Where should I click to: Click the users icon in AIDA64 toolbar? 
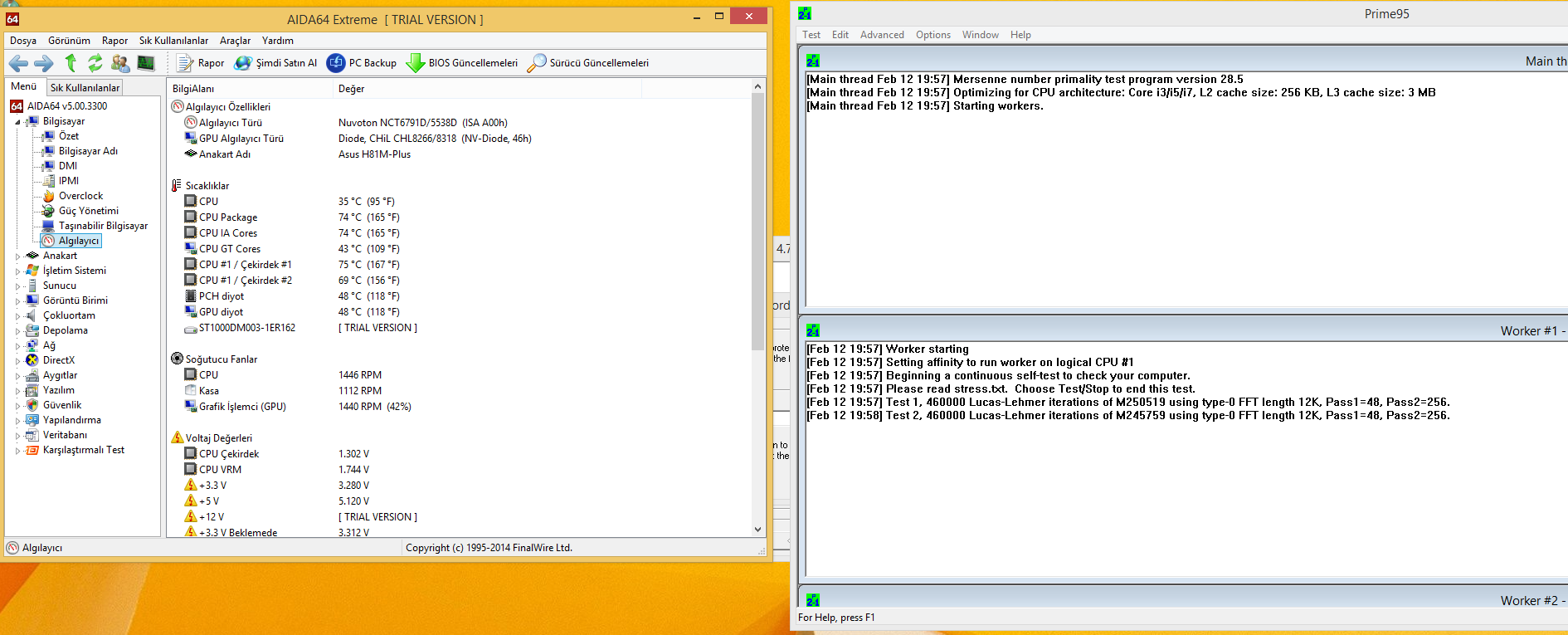[120, 63]
